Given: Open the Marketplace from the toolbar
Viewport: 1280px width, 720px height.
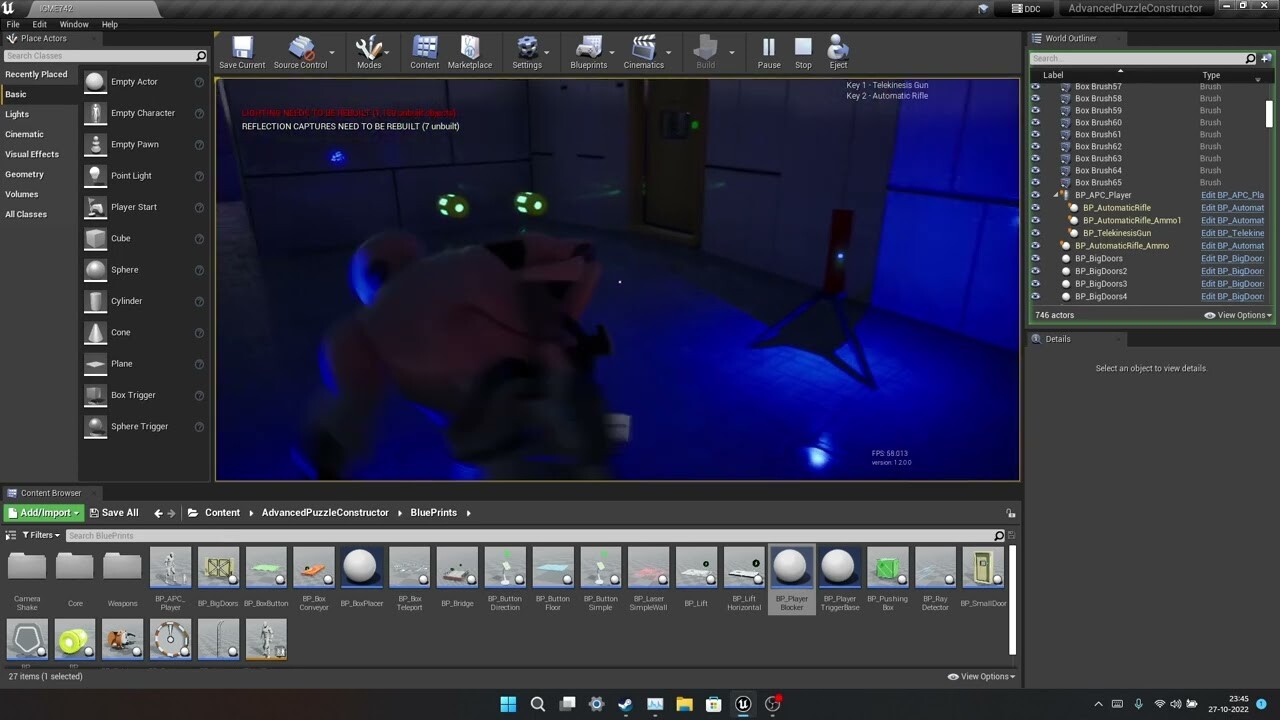Looking at the screenshot, I should click(469, 48).
